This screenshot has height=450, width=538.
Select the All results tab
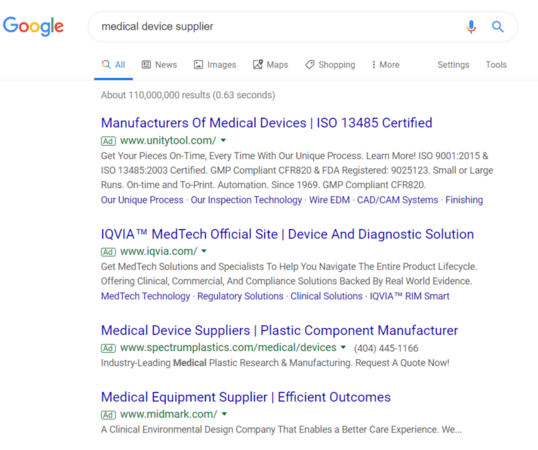point(114,65)
